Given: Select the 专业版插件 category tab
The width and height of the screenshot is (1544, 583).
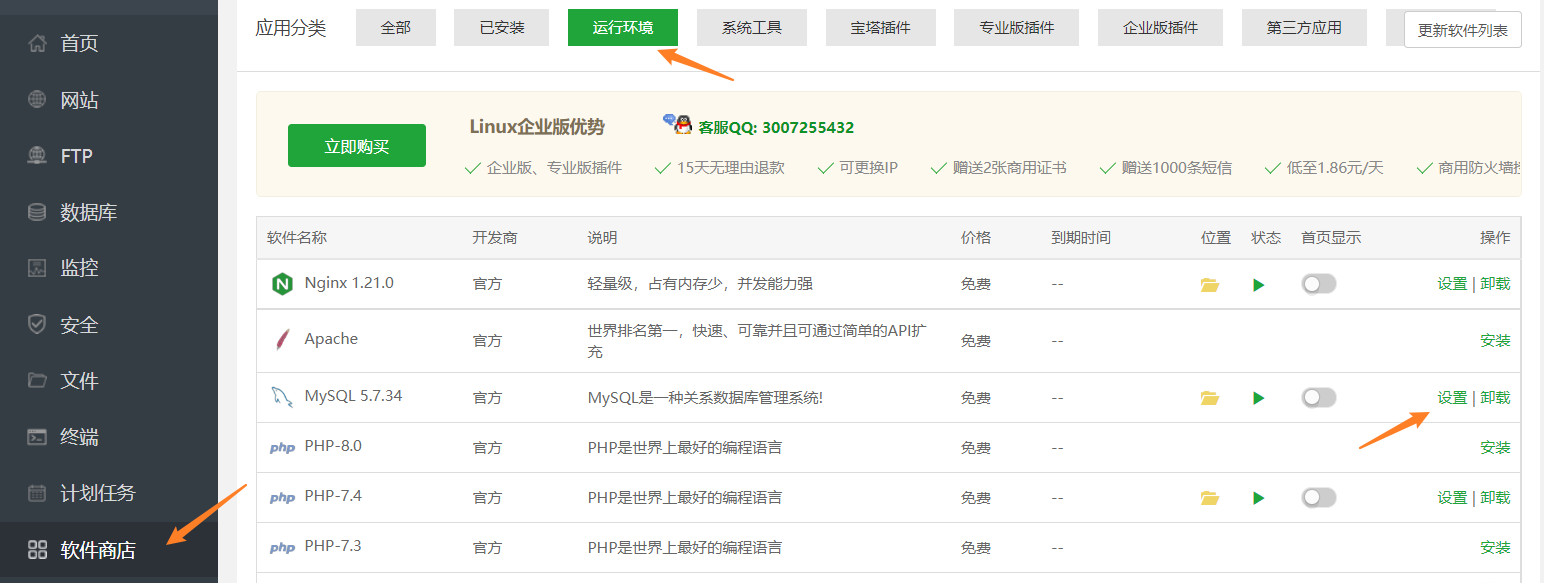Looking at the screenshot, I should pos(1017,27).
